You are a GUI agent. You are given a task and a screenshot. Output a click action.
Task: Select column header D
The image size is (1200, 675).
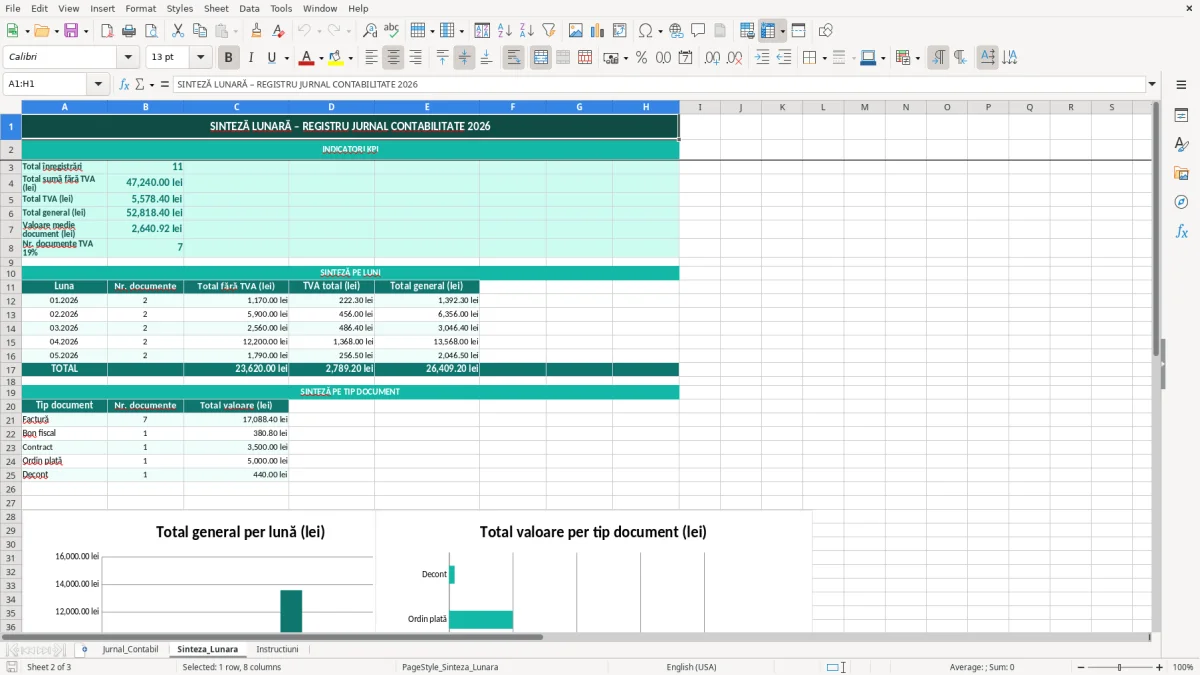(331, 107)
